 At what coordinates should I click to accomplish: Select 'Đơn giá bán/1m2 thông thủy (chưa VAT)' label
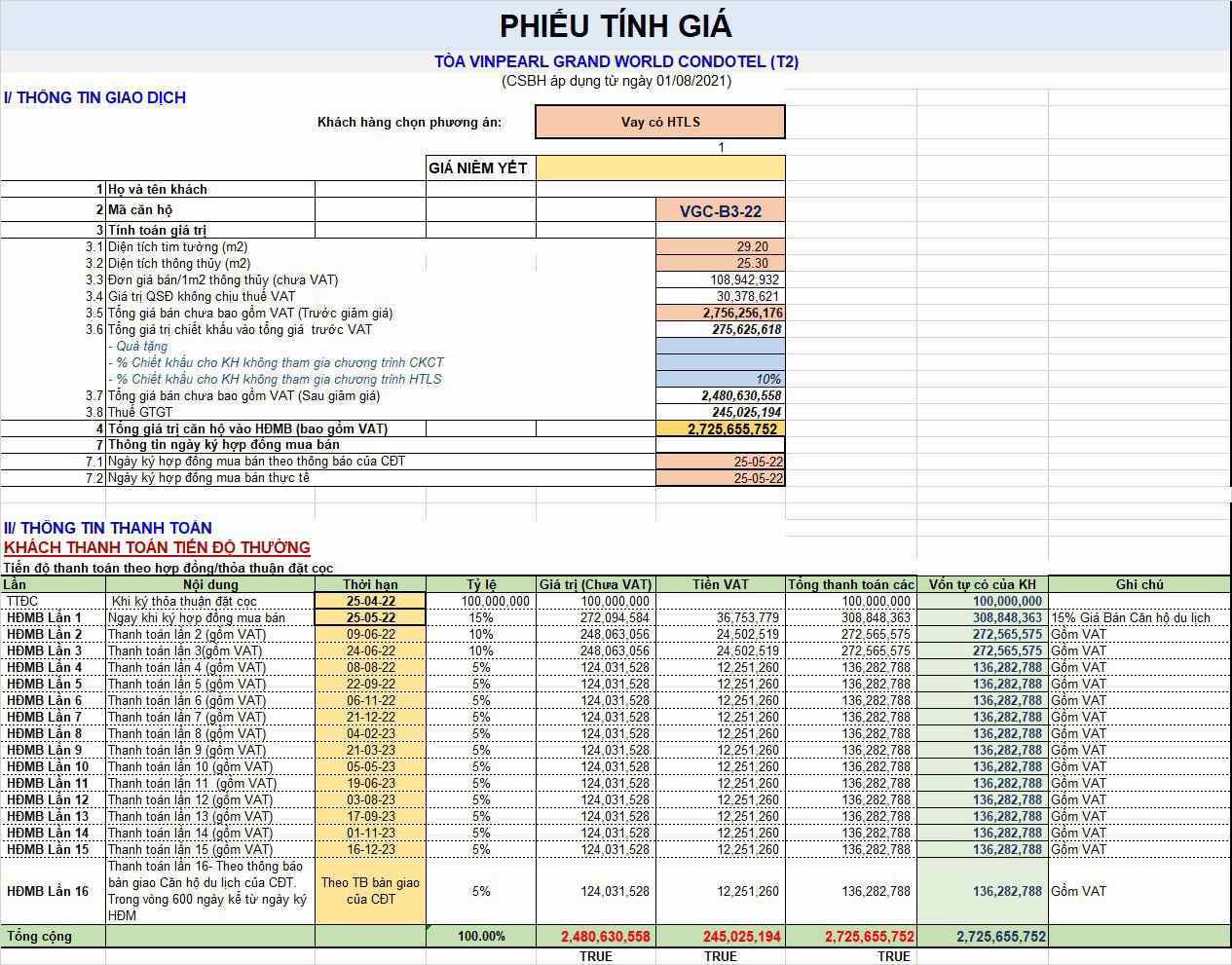(x=223, y=280)
